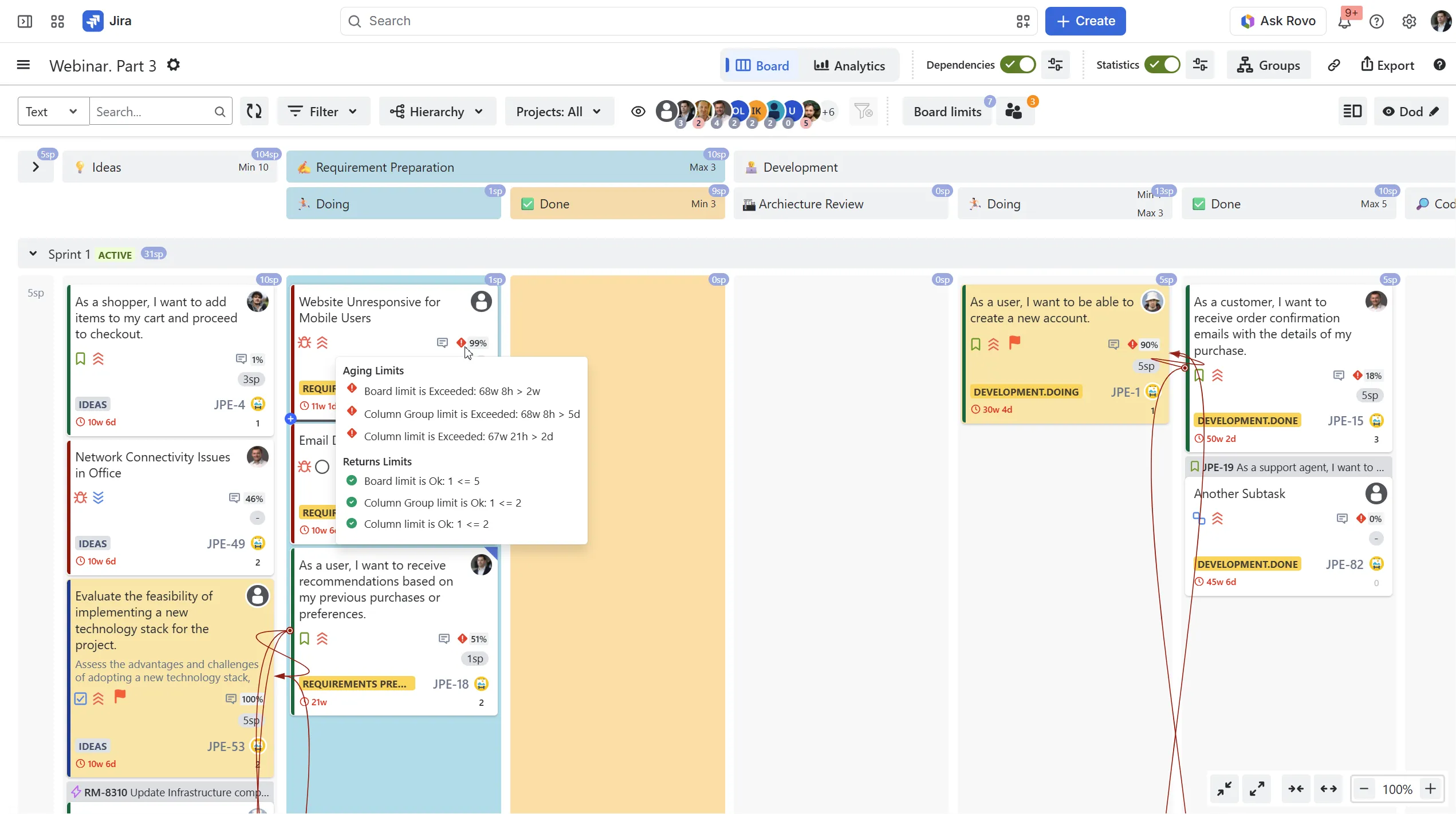Open the JPE-18 issue link
The width and height of the screenshot is (1456, 814).
(x=450, y=683)
